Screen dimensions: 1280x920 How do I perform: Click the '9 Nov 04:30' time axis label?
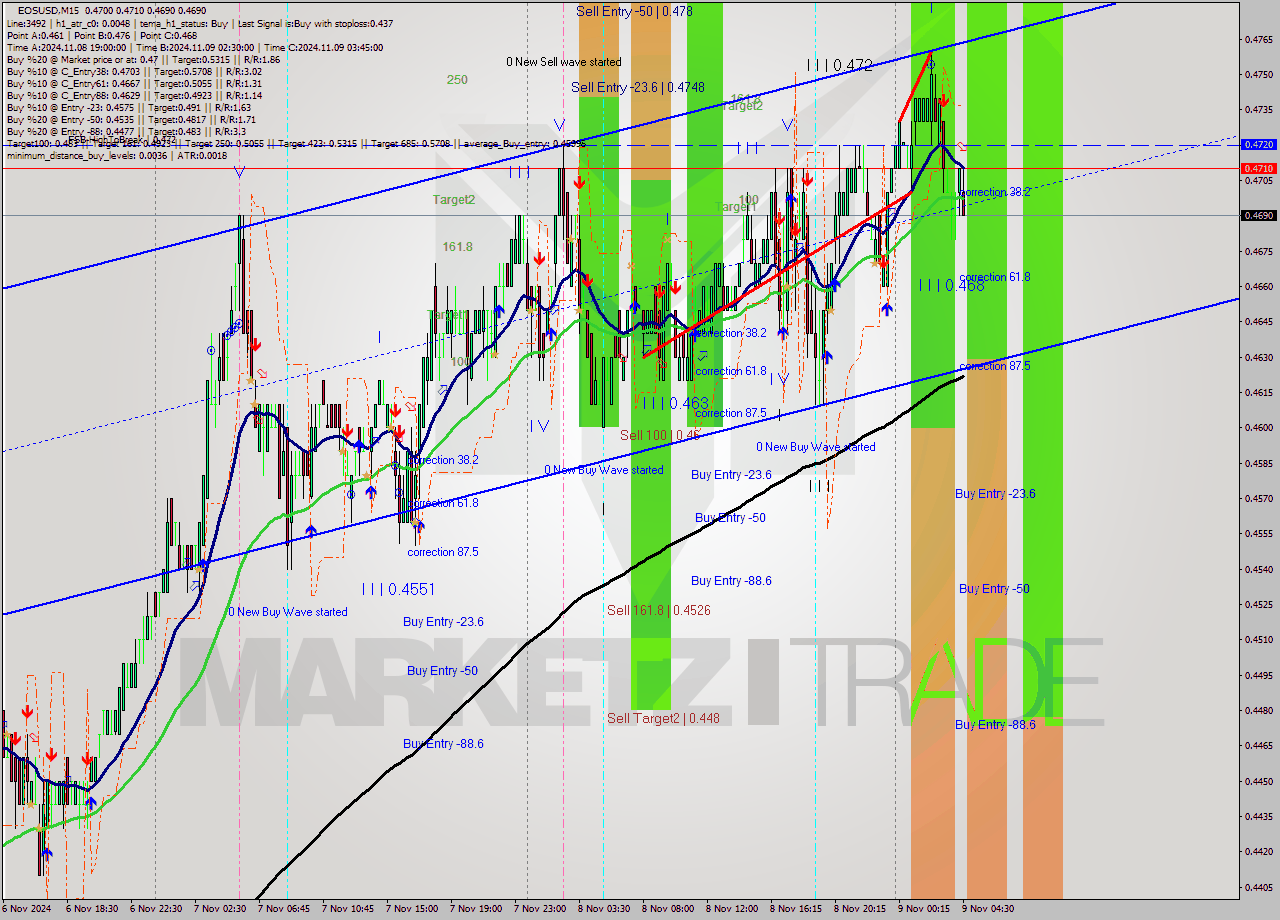coord(988,909)
